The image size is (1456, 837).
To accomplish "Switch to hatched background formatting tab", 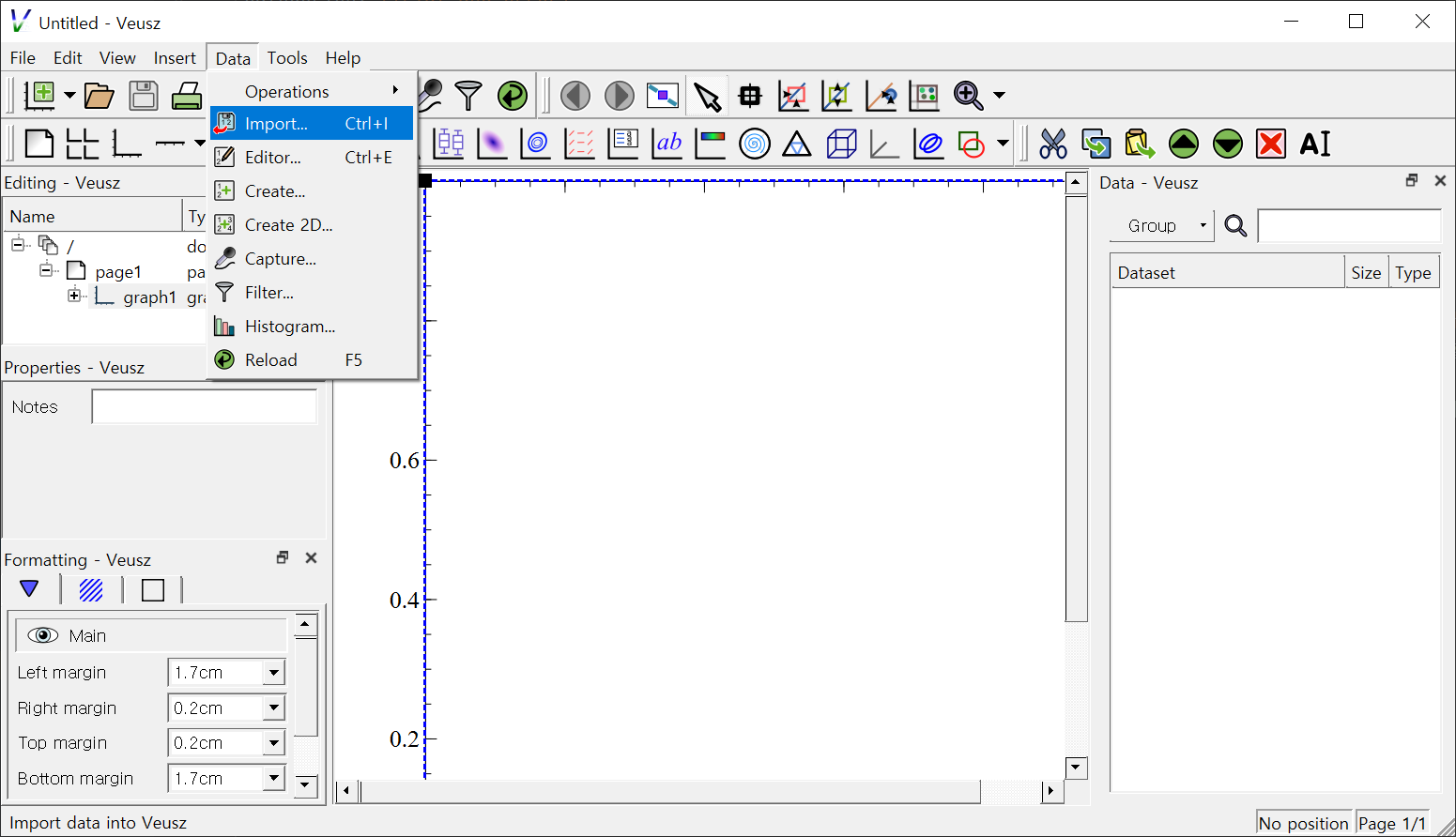I will pos(91,589).
